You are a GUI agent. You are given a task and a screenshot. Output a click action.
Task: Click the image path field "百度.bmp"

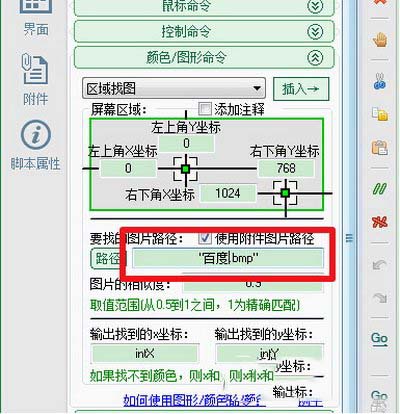[228, 258]
